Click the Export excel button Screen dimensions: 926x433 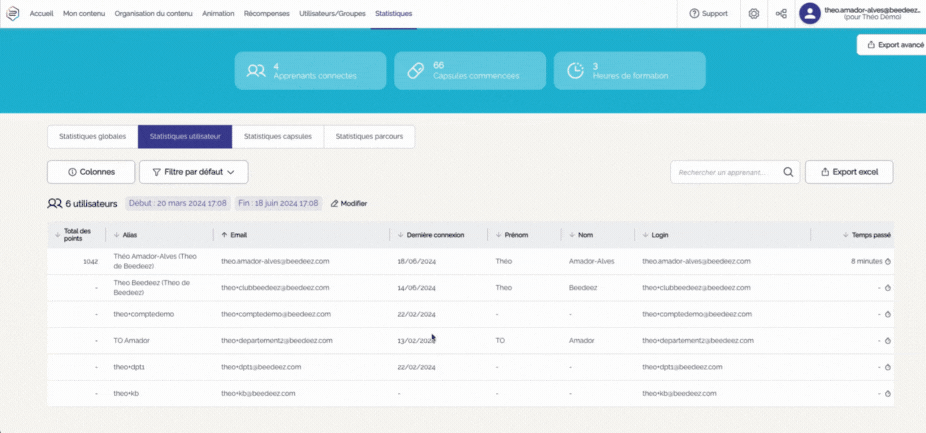pos(849,172)
